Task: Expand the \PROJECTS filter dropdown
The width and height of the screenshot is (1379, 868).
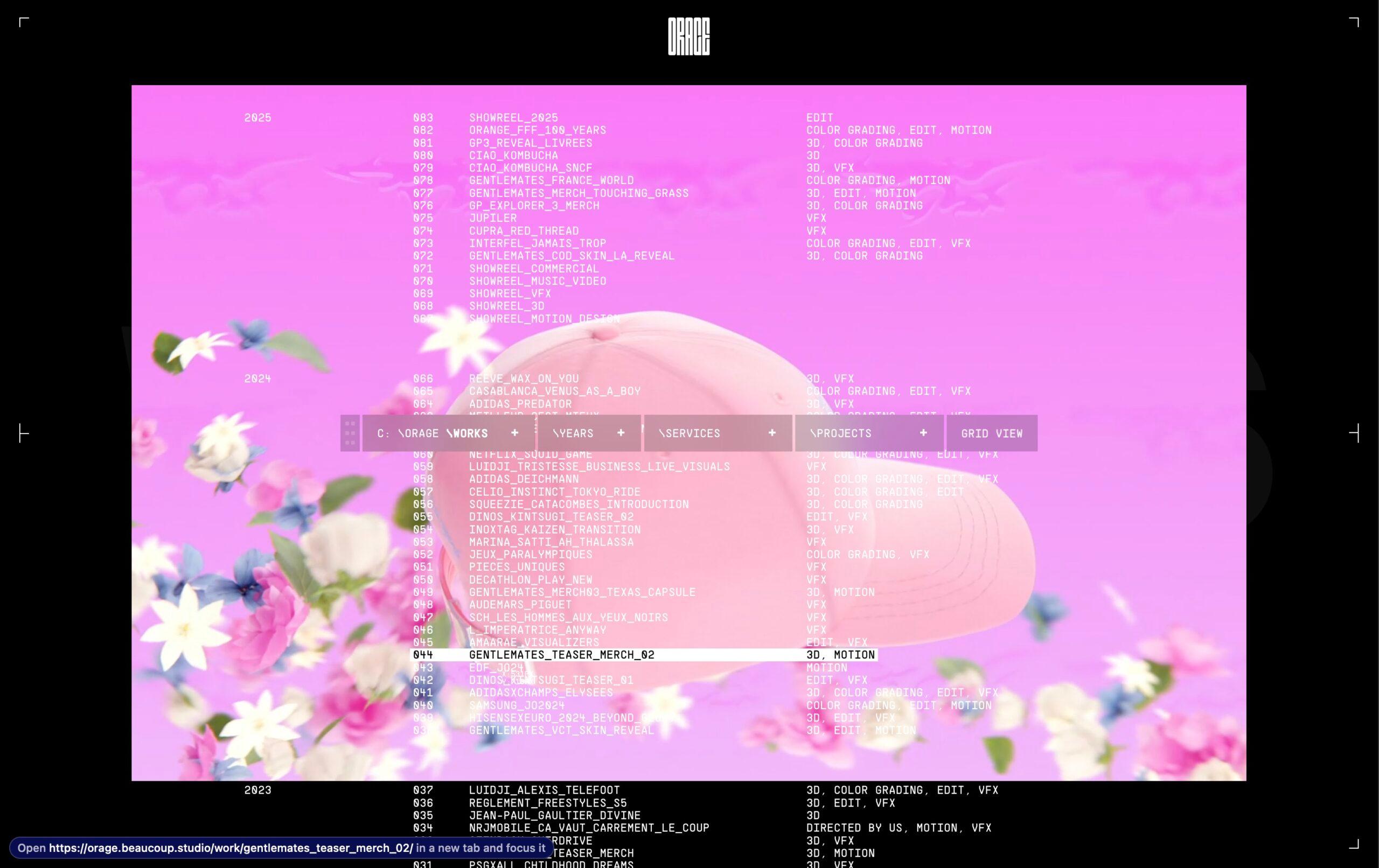Action: pyautogui.click(x=840, y=433)
